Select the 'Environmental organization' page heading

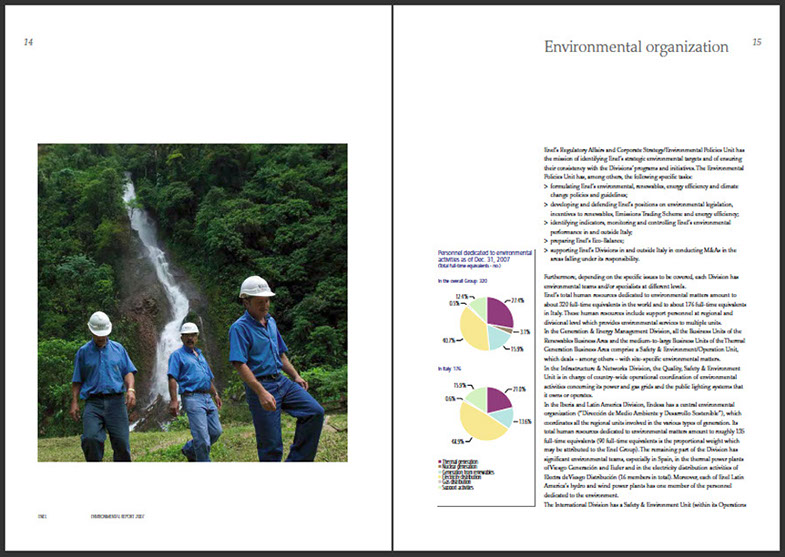635,46
